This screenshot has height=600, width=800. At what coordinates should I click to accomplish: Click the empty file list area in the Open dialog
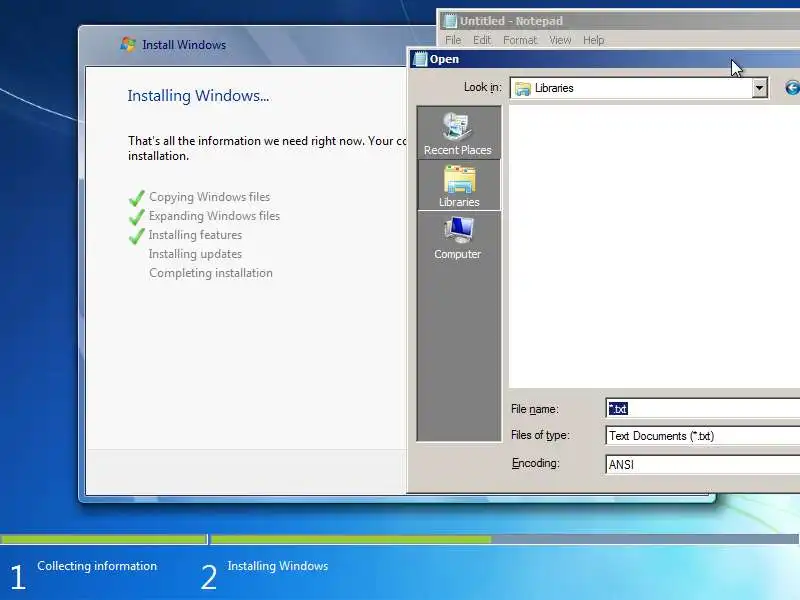pos(655,246)
